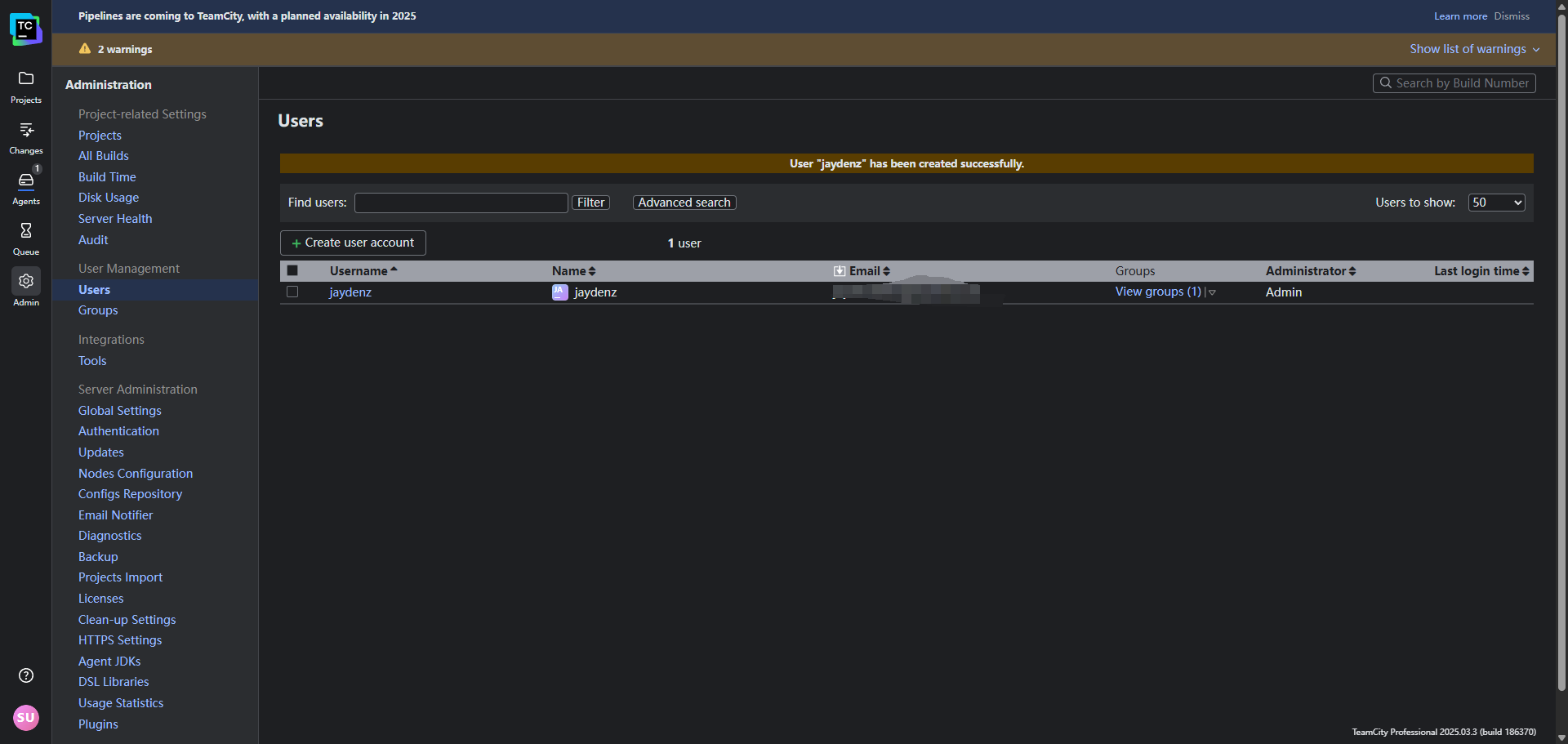Click the Filter button

click(x=590, y=203)
